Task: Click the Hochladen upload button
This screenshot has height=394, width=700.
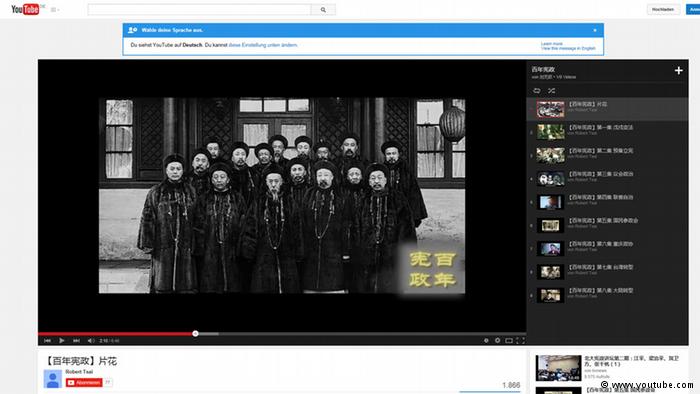Action: [x=663, y=9]
